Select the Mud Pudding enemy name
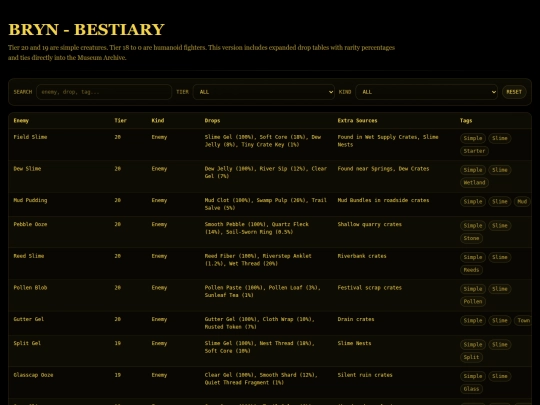 pos(30,200)
